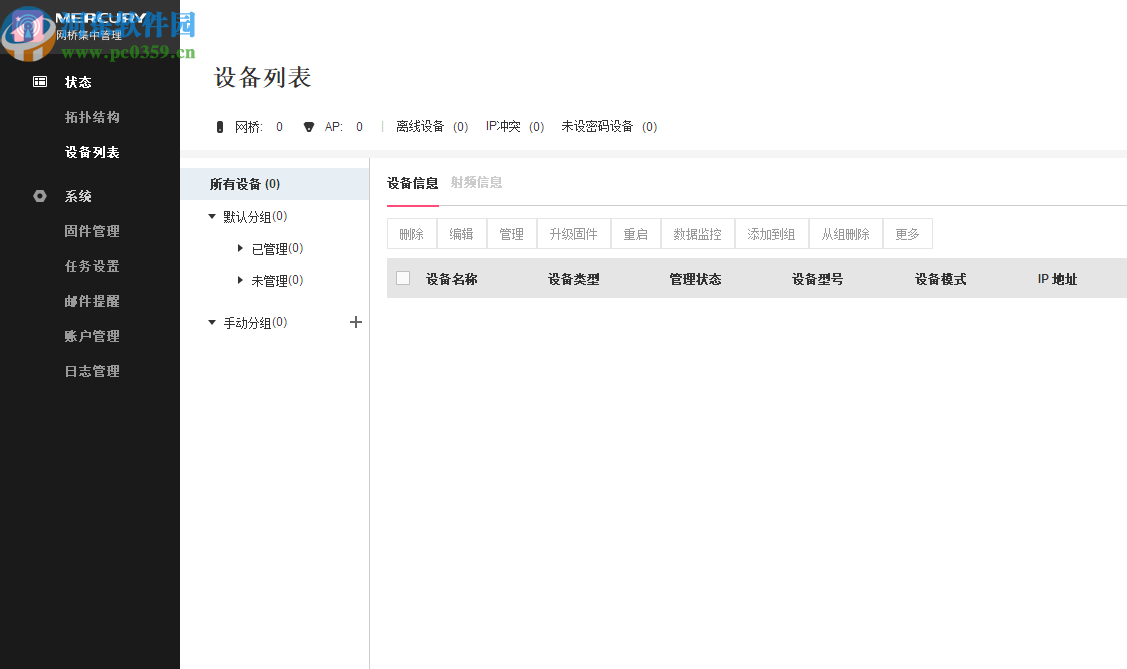Click the 数据监控 button

[x=697, y=233]
